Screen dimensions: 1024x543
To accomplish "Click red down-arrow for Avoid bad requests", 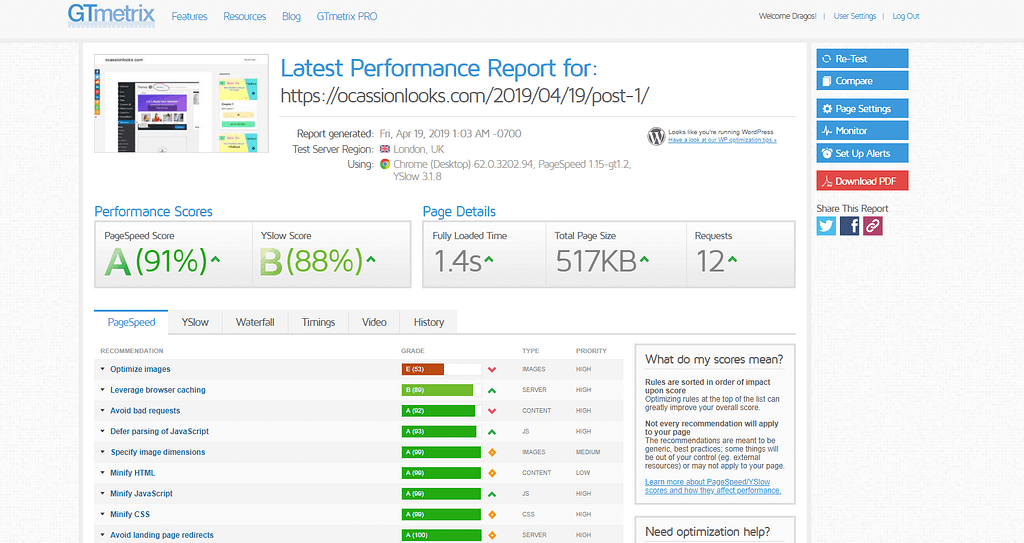I will pyautogui.click(x=492, y=411).
